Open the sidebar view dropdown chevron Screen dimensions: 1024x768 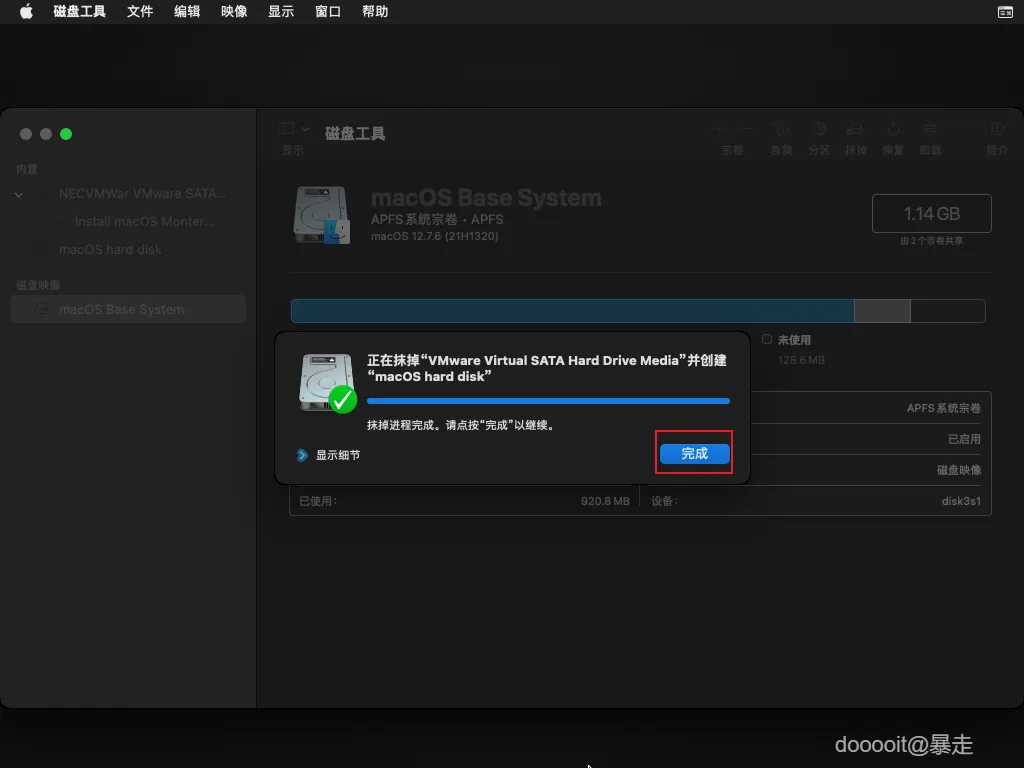click(x=305, y=129)
